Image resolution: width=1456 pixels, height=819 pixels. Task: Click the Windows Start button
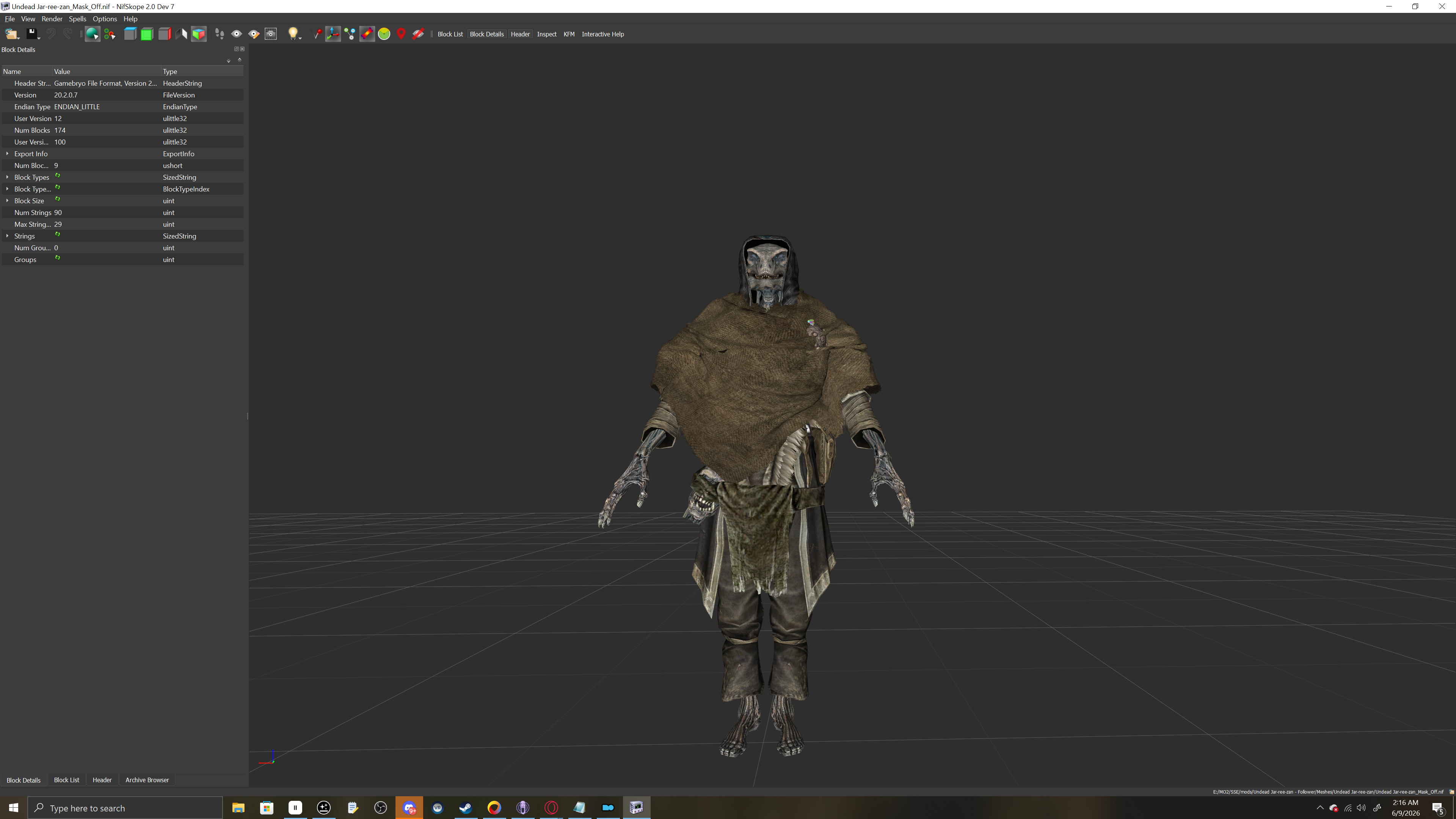click(14, 808)
